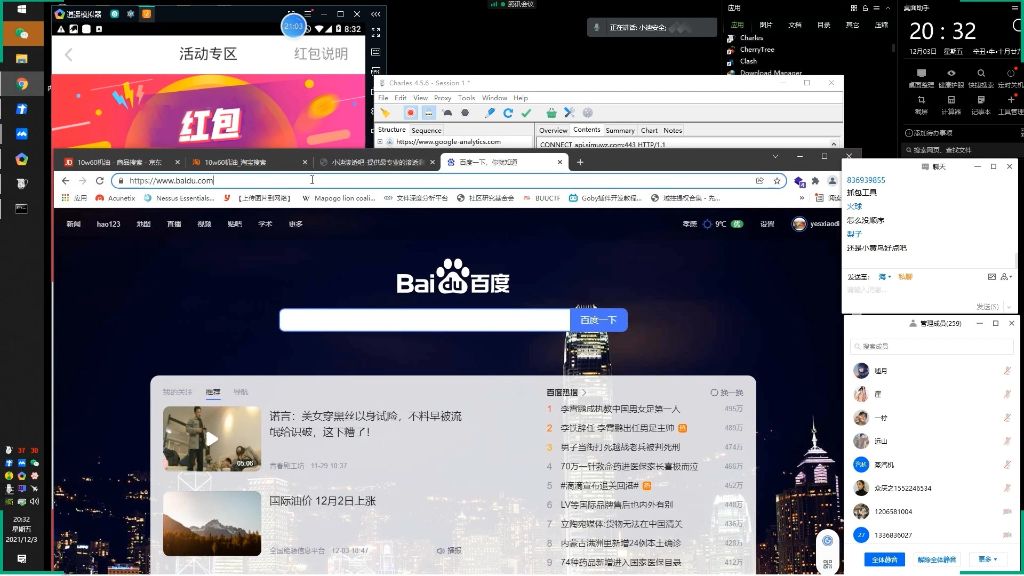Refresh hot search list with 换一换
The image size is (1024, 576).
[x=727, y=392]
